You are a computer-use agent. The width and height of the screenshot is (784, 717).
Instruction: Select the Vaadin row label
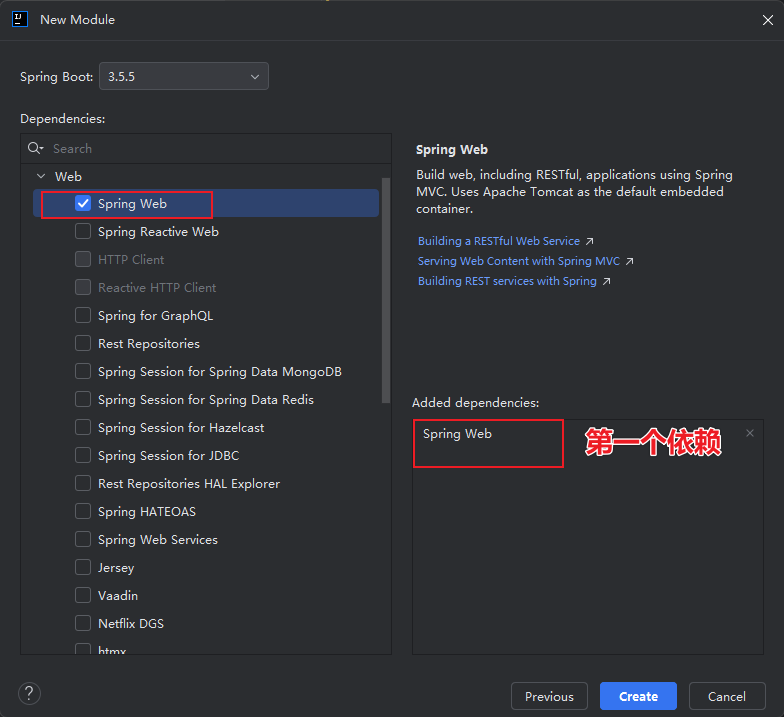click(118, 596)
